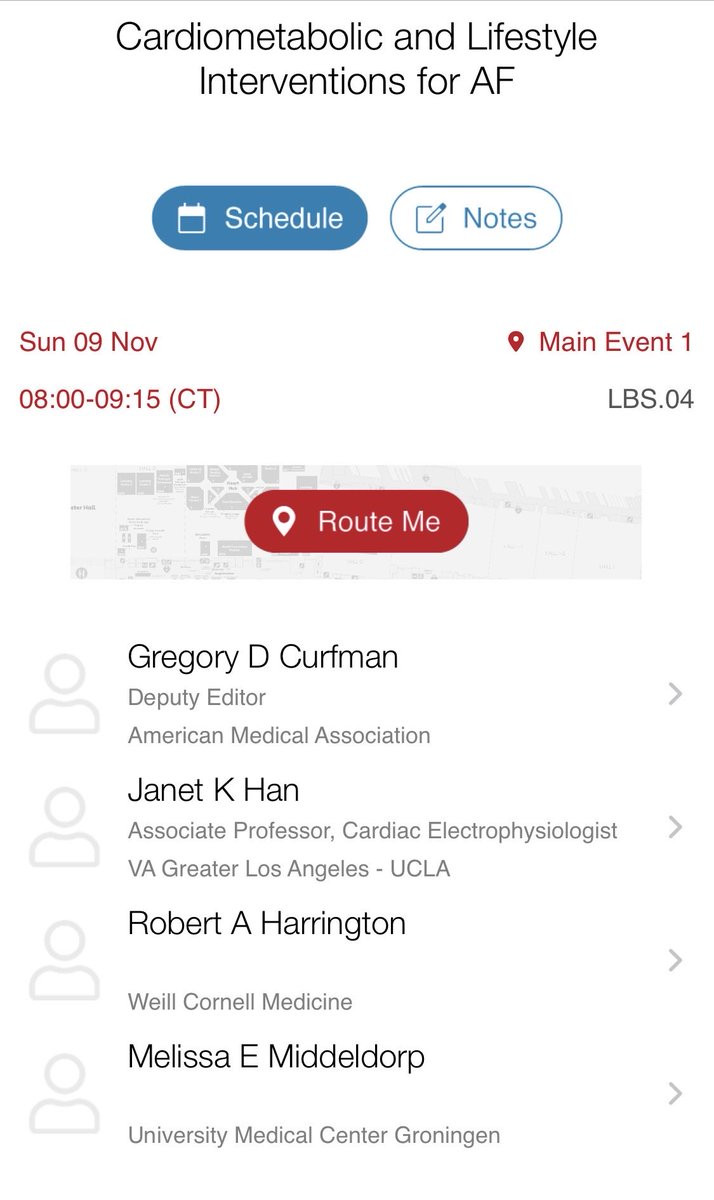Expand Janet K Han's chevron arrow
The image size is (714, 1200).
pos(675,827)
